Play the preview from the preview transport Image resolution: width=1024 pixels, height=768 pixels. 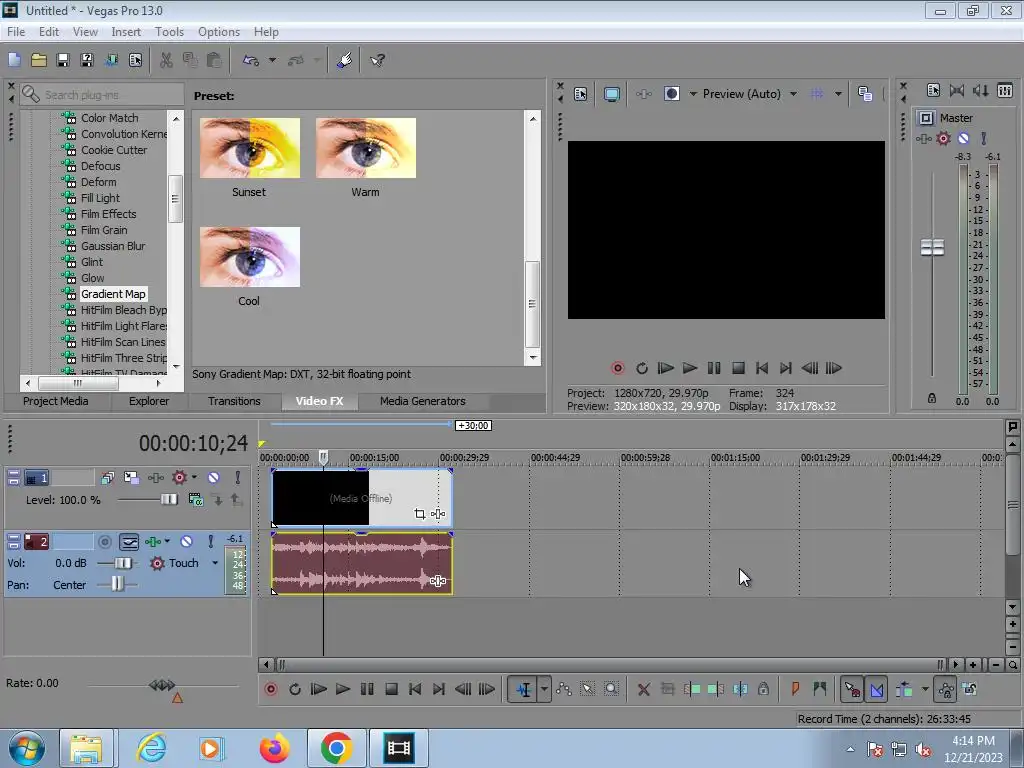[690, 368]
